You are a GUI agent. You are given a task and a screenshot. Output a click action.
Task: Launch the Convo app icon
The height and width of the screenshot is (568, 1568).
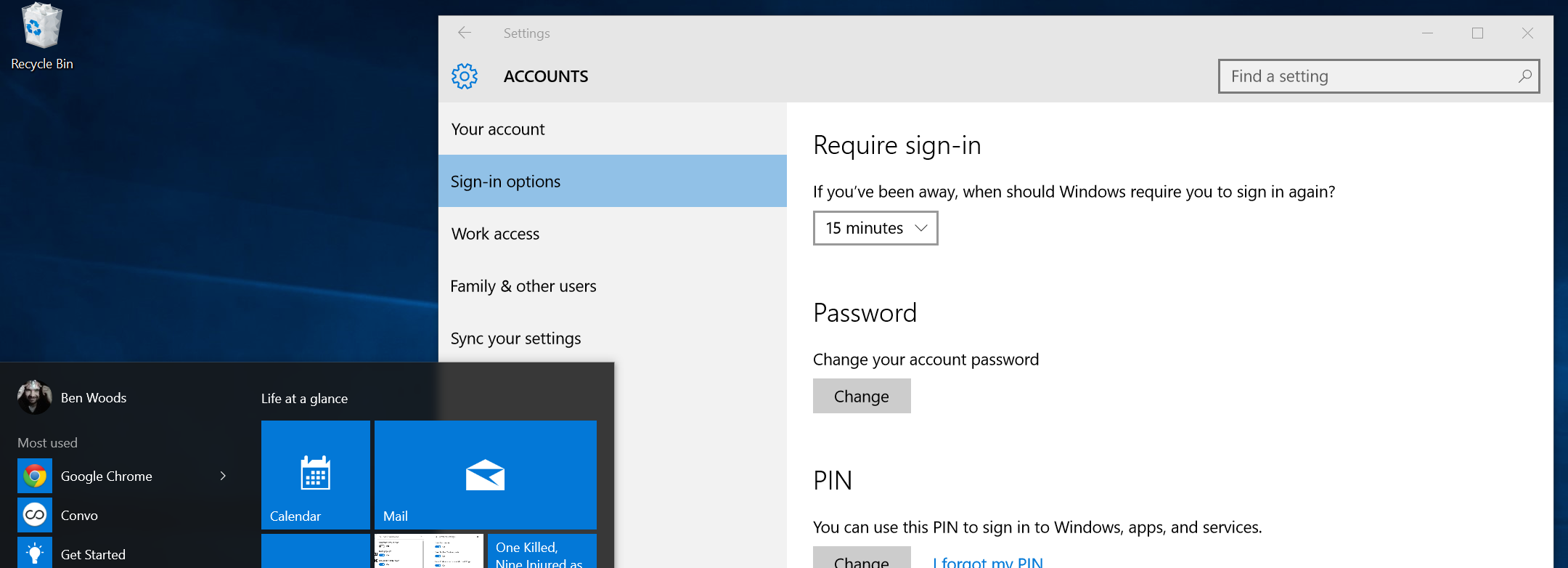pyautogui.click(x=35, y=516)
